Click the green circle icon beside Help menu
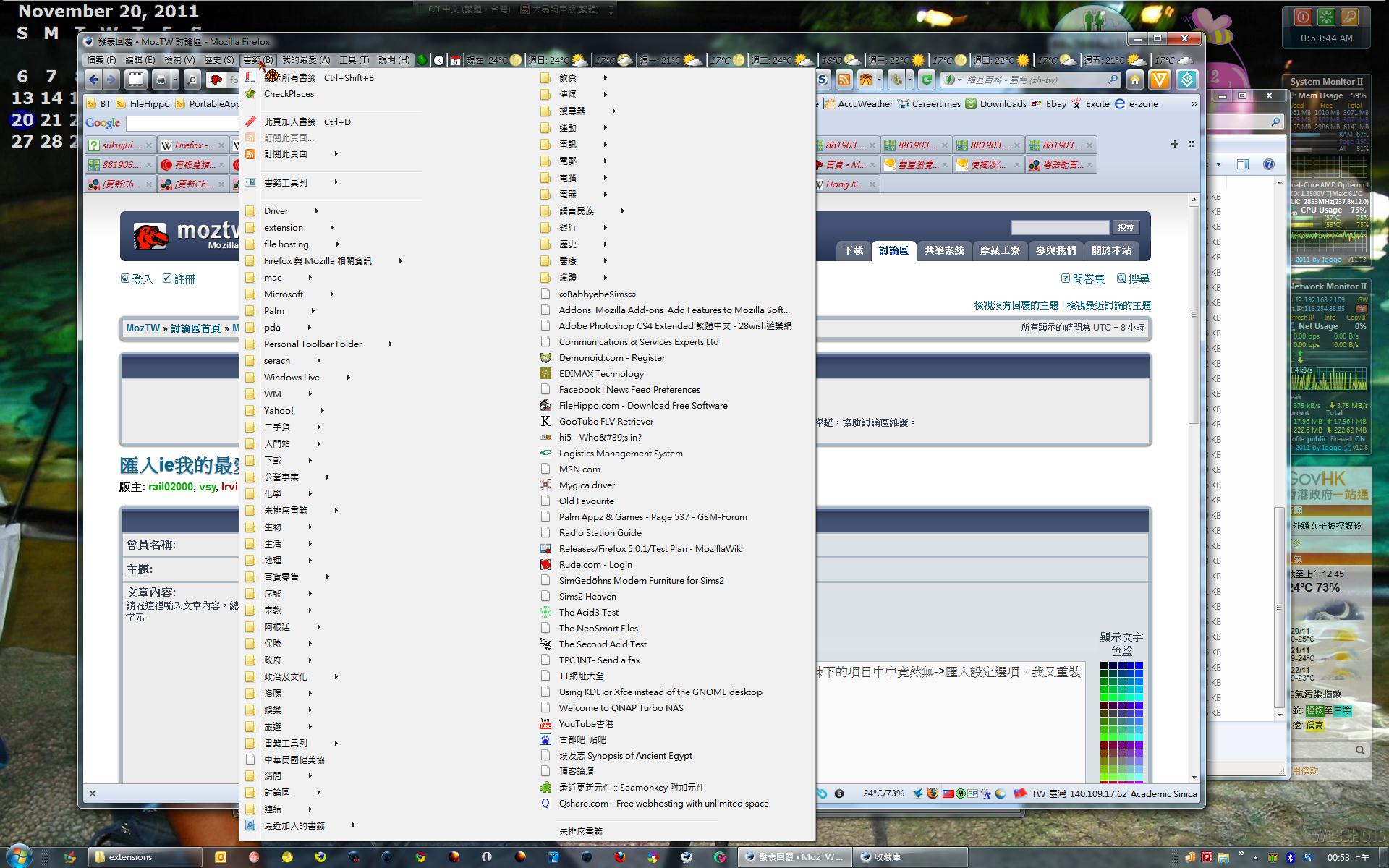 422,60
